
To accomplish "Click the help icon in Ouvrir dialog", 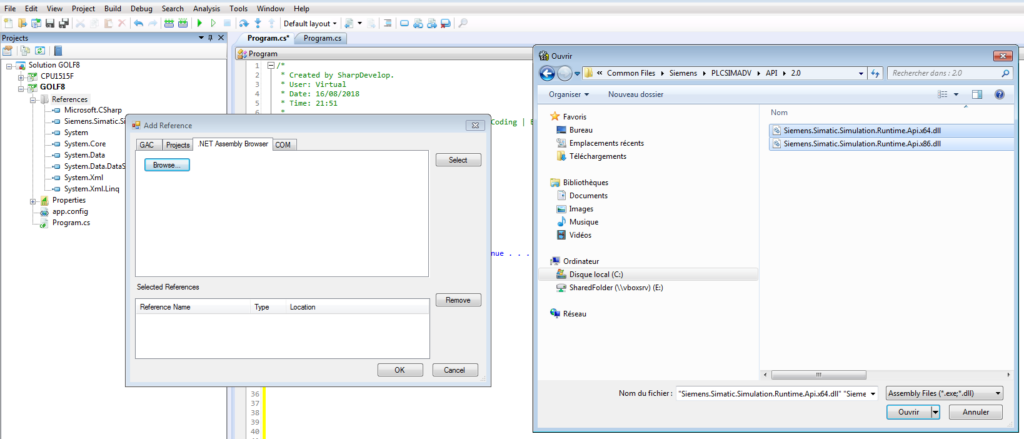I will point(999,95).
